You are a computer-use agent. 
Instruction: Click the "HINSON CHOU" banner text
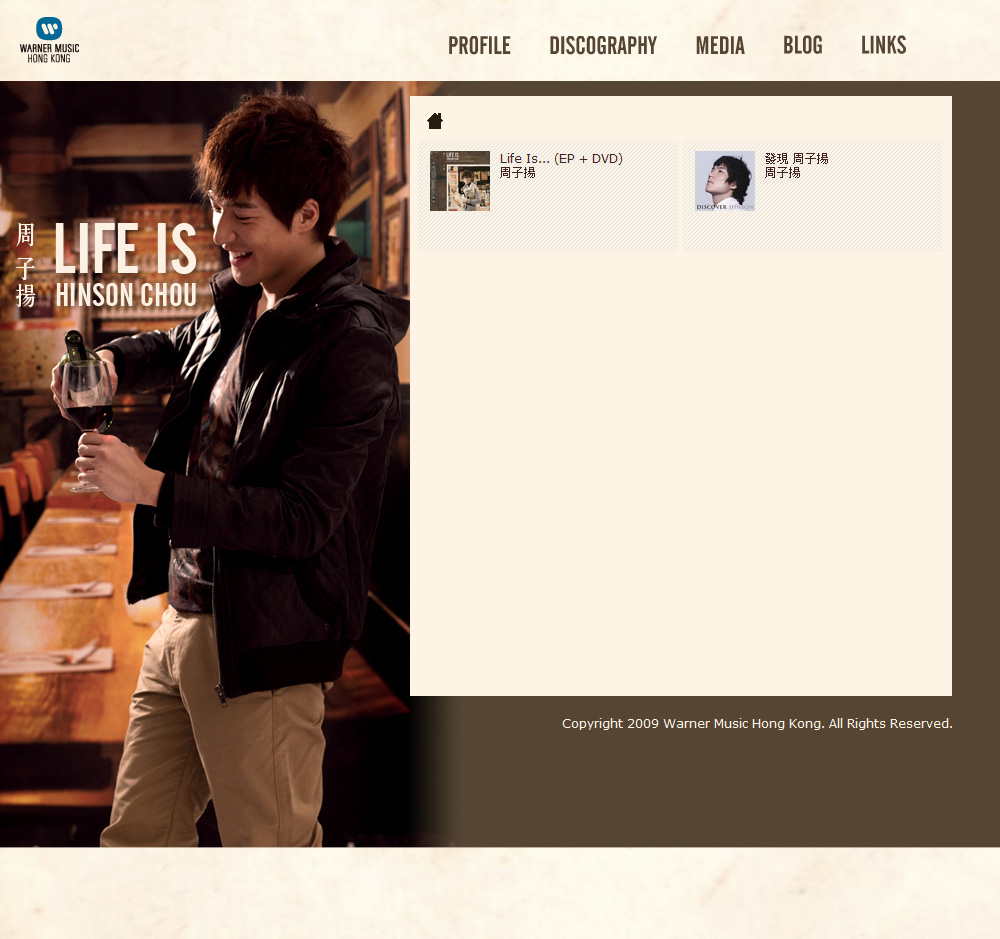pyautogui.click(x=126, y=295)
